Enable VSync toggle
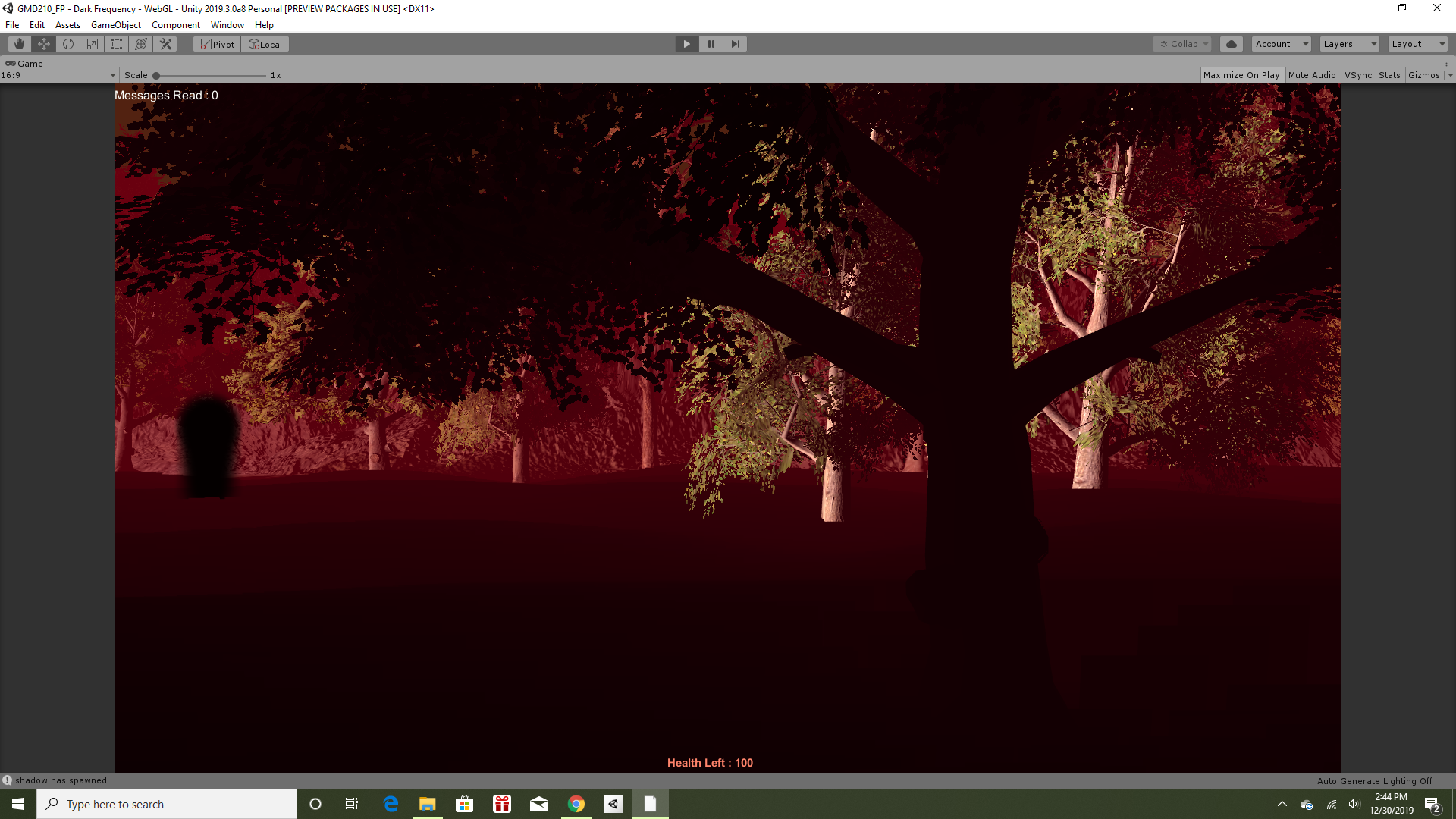The width and height of the screenshot is (1456, 819). (x=1357, y=75)
